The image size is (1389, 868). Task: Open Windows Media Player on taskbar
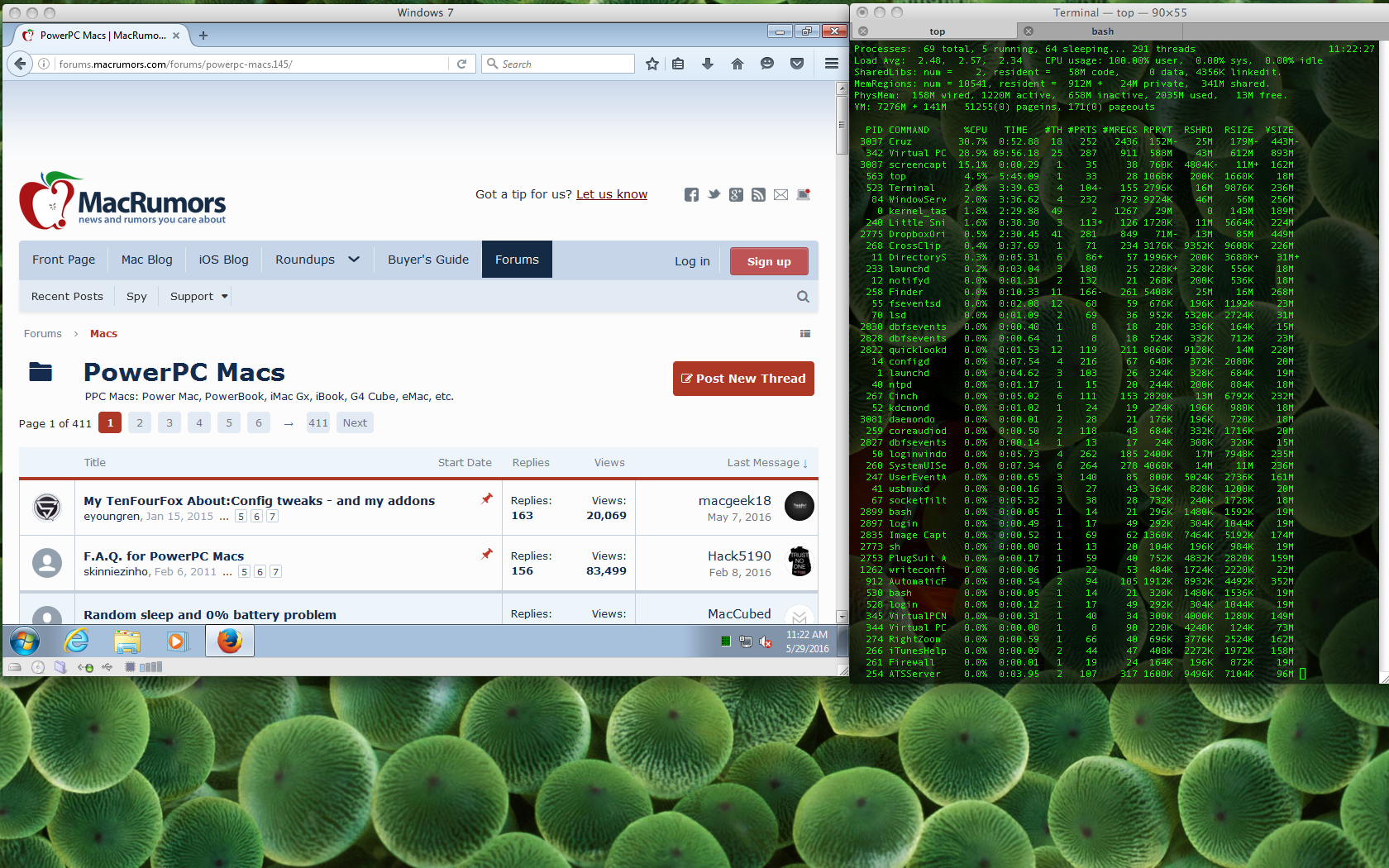[176, 641]
